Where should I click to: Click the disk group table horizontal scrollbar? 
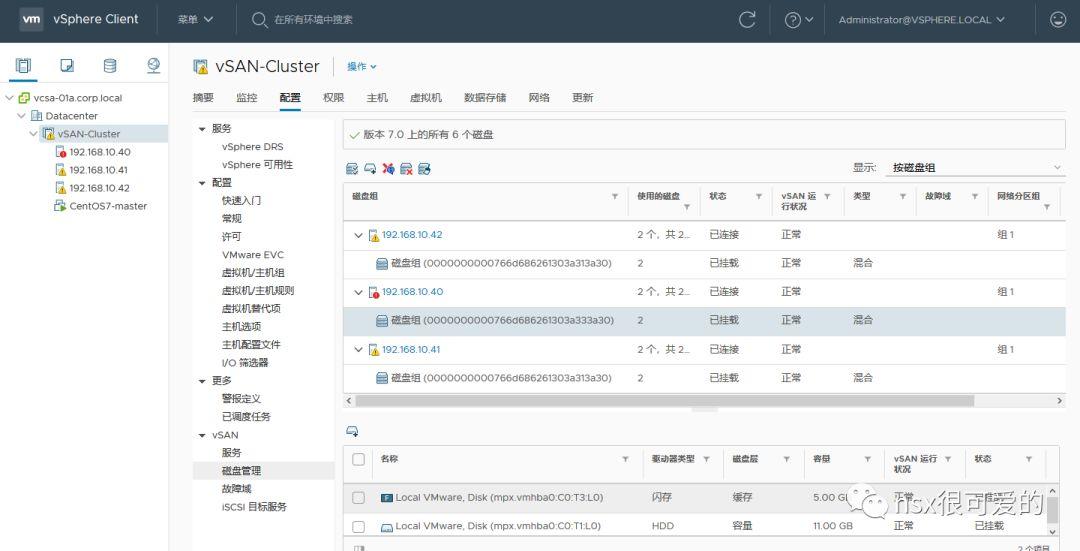pyautogui.click(x=665, y=401)
